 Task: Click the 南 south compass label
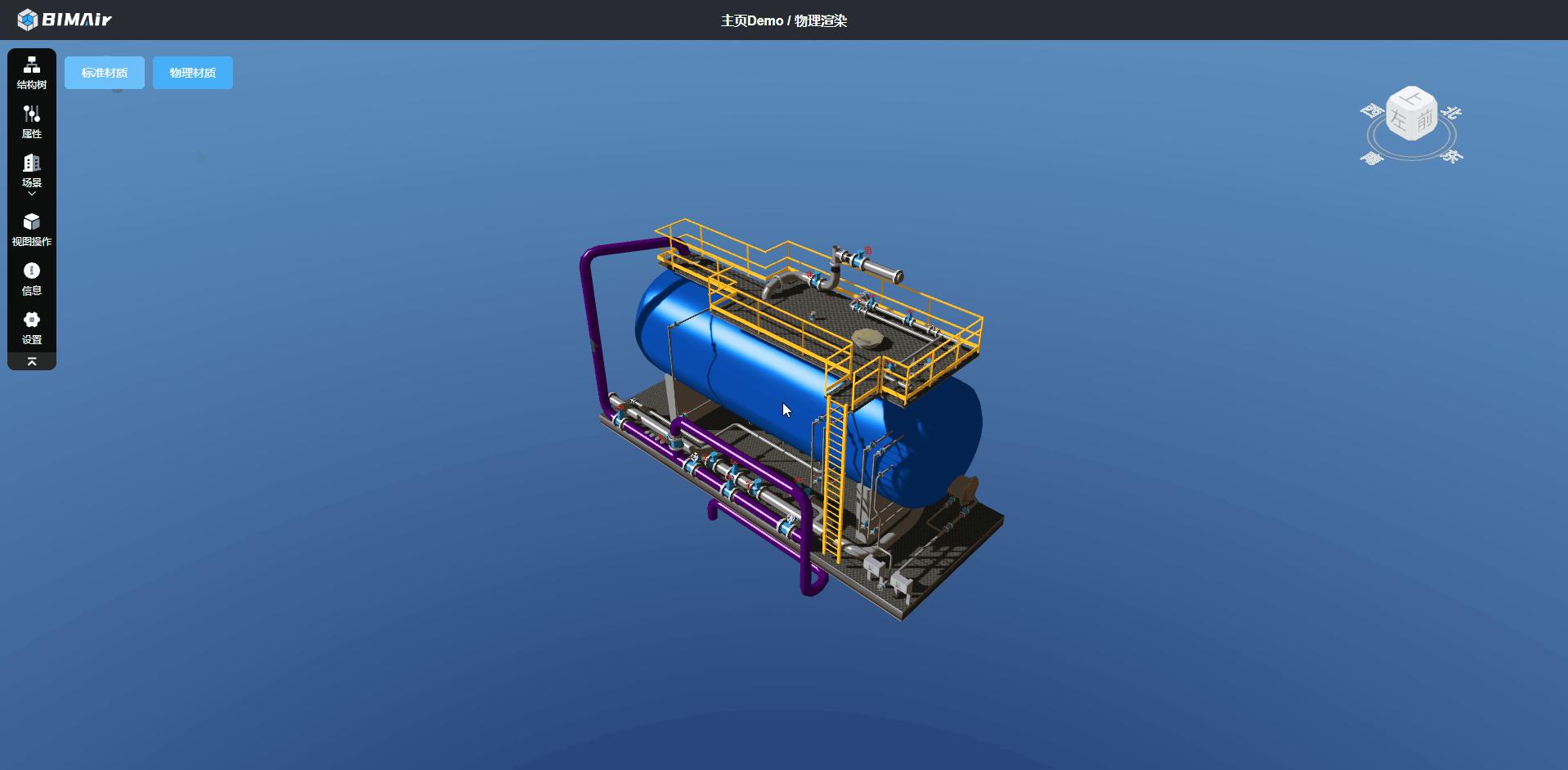click(1372, 158)
